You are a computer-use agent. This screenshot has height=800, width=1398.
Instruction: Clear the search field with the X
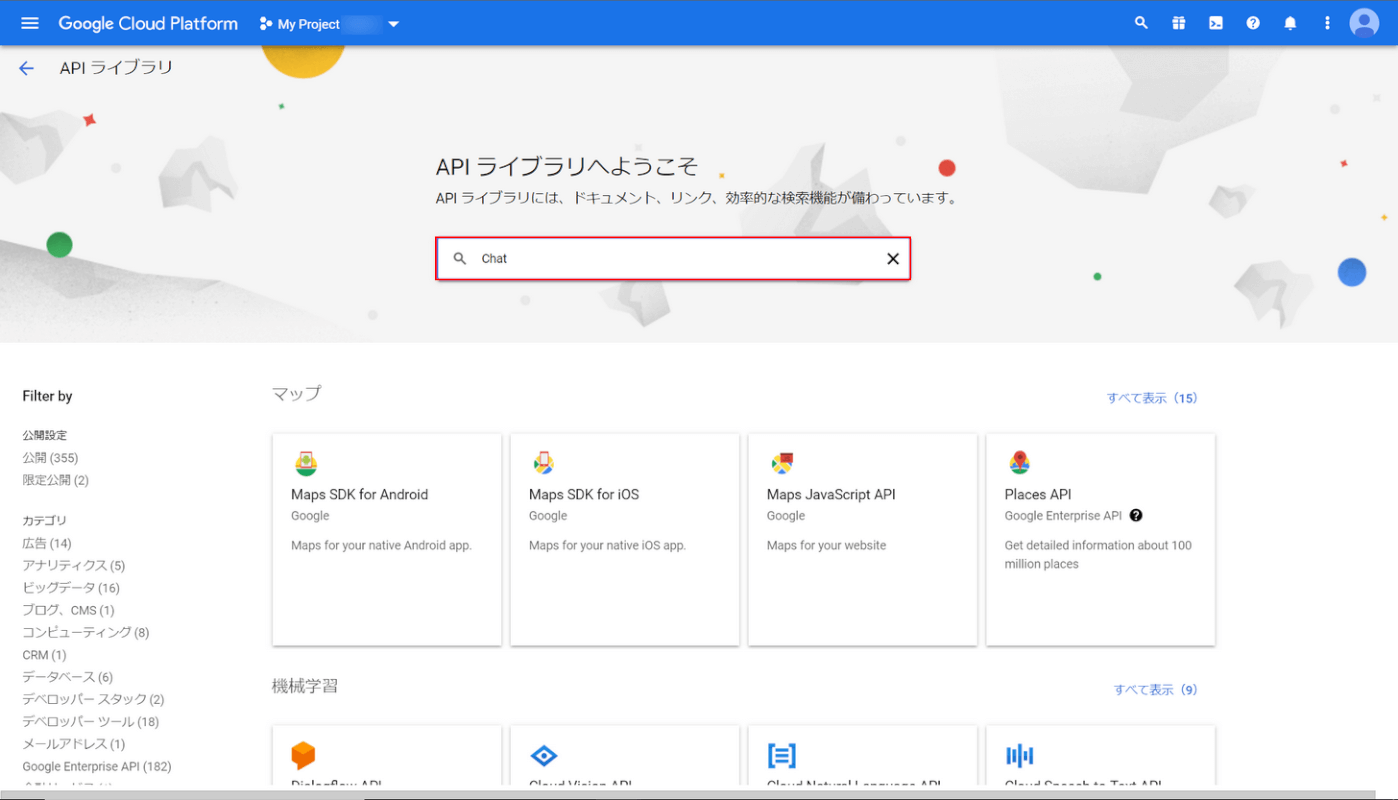(x=893, y=259)
